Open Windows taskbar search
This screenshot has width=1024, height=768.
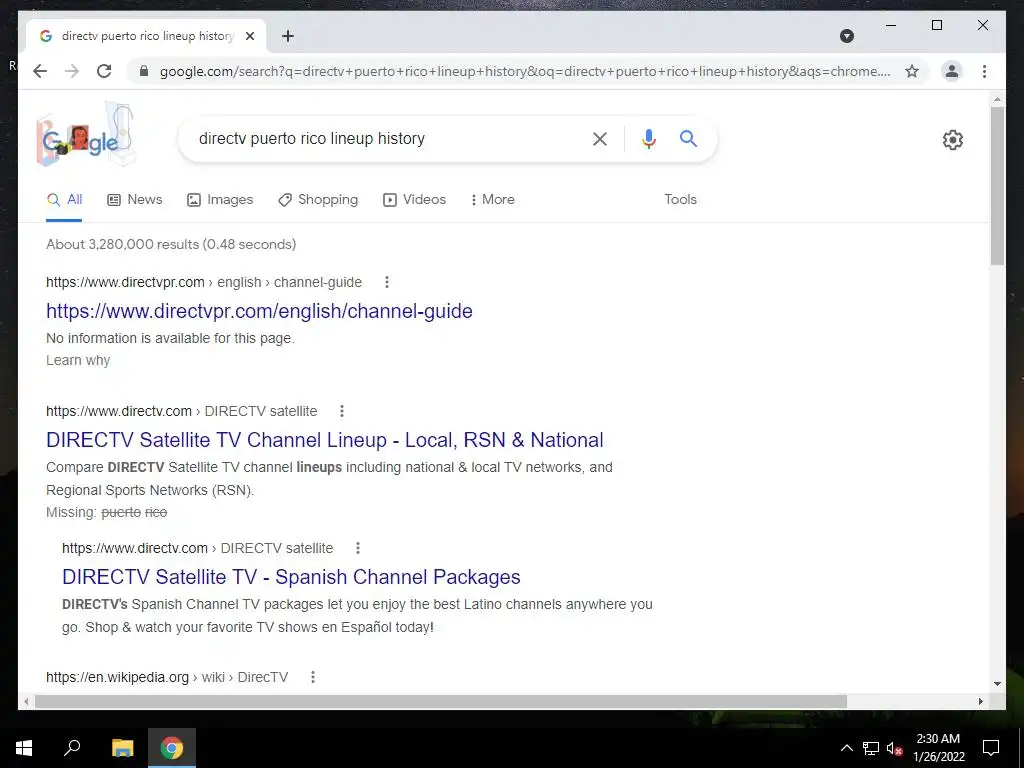pyautogui.click(x=72, y=748)
